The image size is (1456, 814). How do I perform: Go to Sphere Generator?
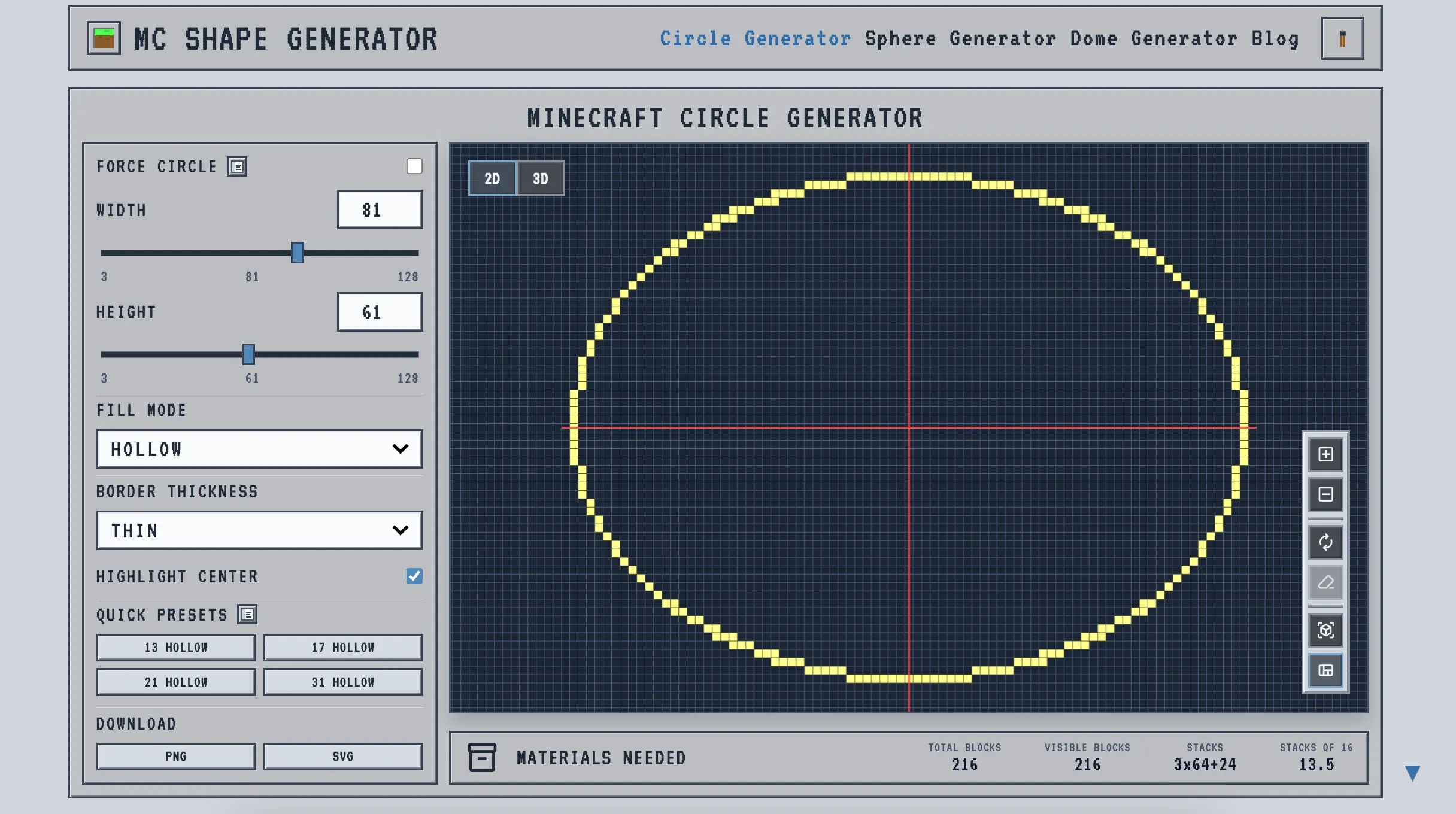click(960, 38)
